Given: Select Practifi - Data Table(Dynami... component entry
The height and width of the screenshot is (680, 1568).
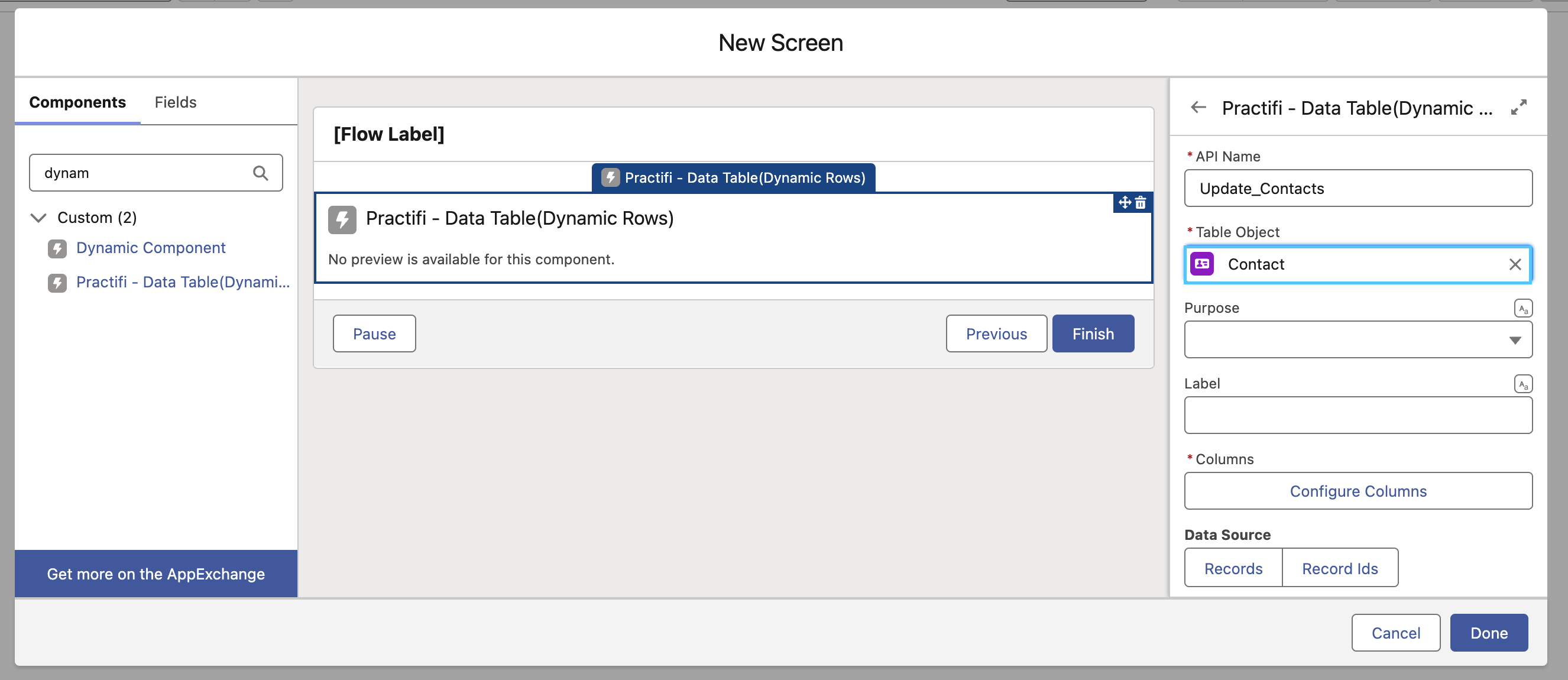Looking at the screenshot, I should [183, 282].
